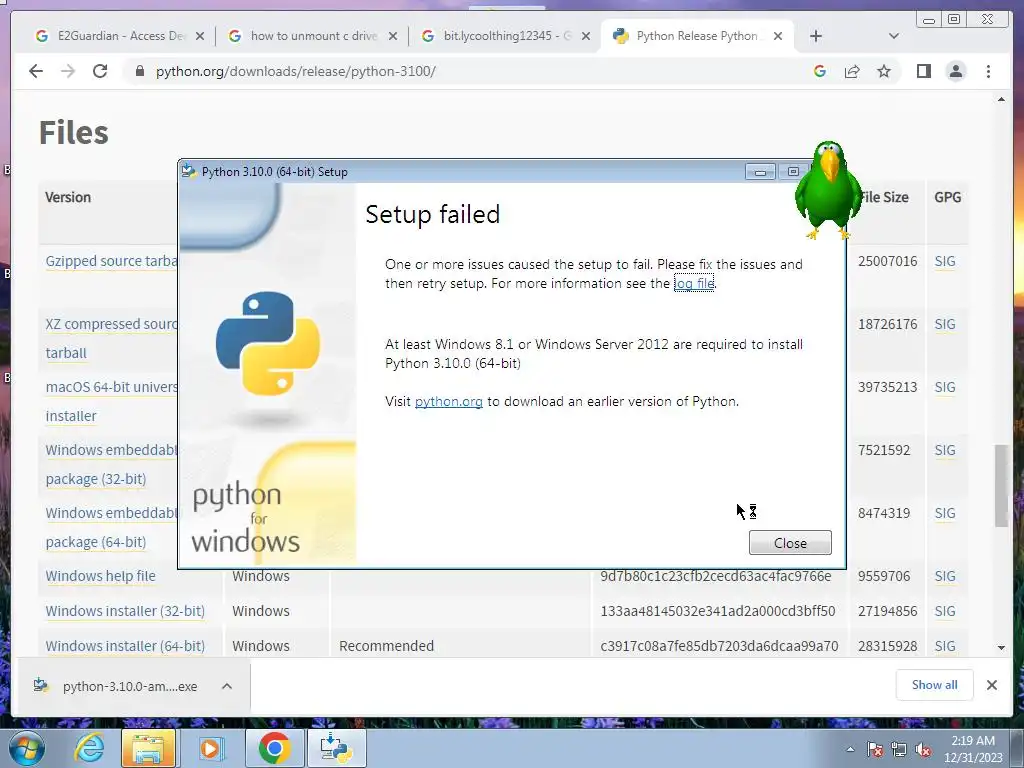Screen dimensions: 1024x768
Task: Open Windows Explorer folder from taskbar
Action: pos(148,748)
